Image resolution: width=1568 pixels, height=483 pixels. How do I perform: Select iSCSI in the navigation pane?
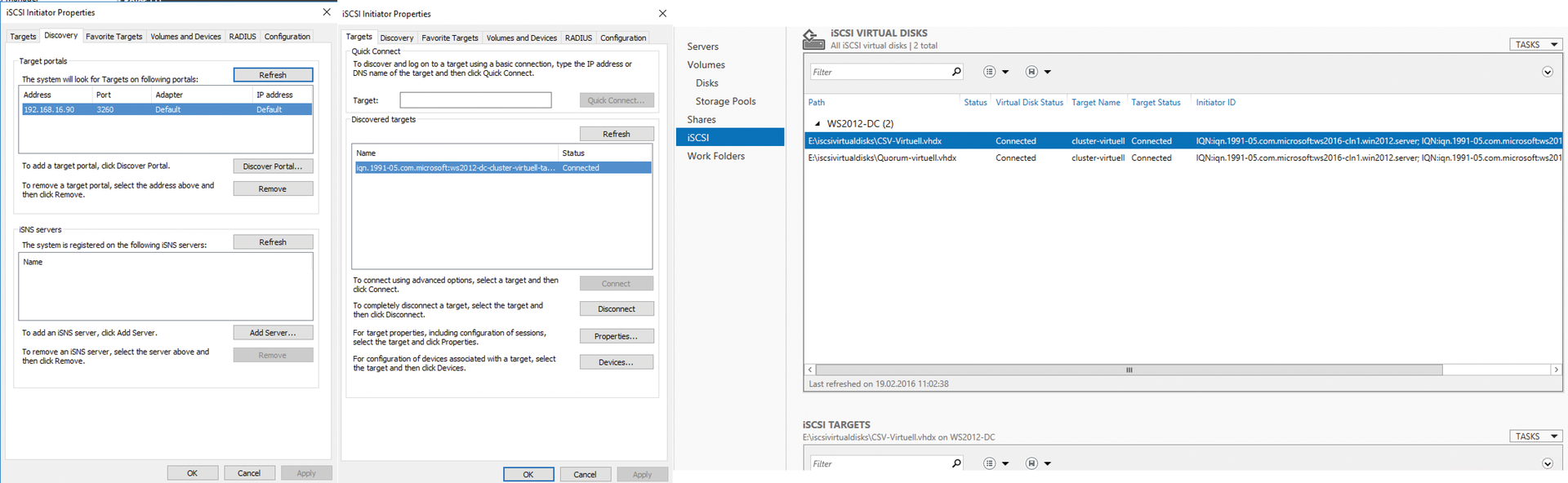pyautogui.click(x=730, y=137)
